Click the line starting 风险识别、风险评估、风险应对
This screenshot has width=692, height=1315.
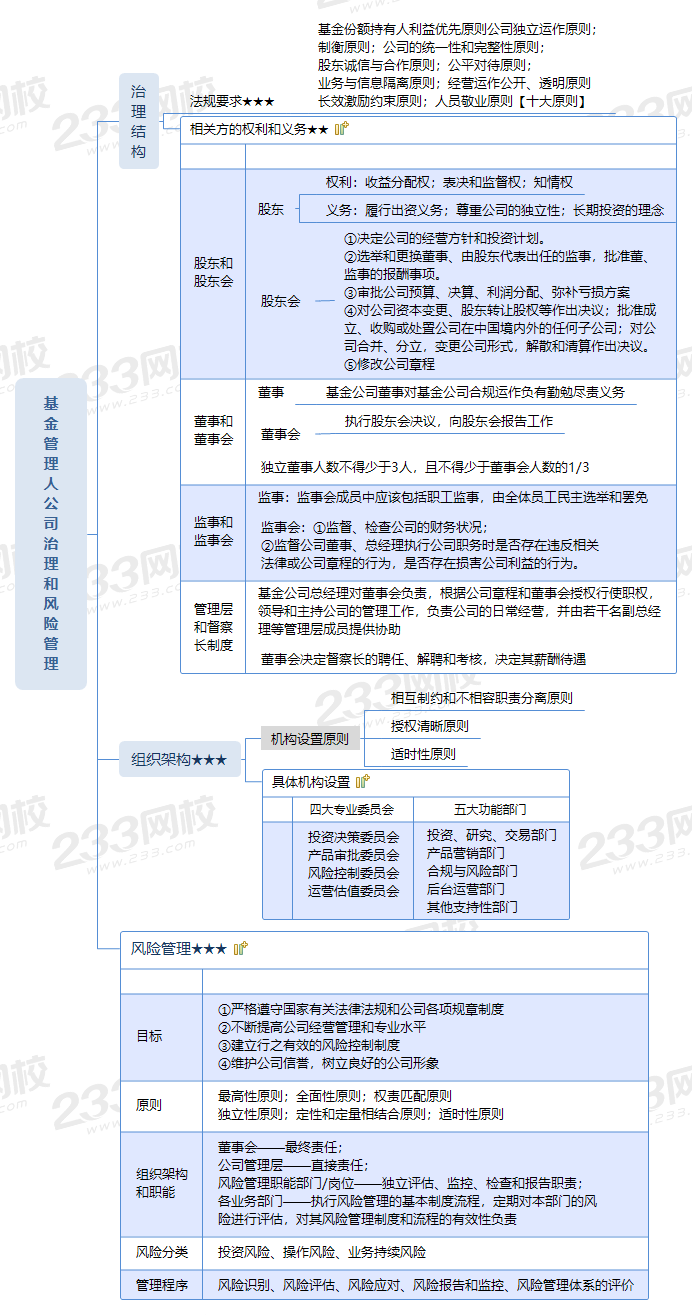pyautogui.click(x=425, y=1285)
